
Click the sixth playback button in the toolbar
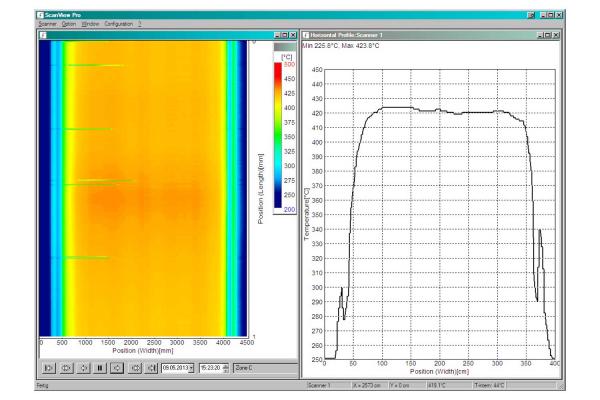tap(134, 368)
